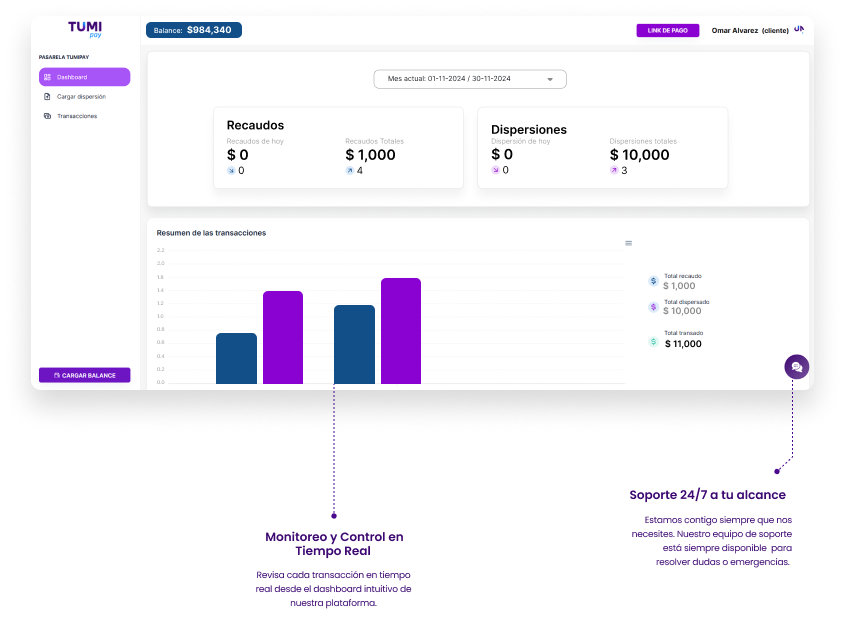Click the Total recaudo dollar icon
The height and width of the screenshot is (643, 845).
pos(653,281)
